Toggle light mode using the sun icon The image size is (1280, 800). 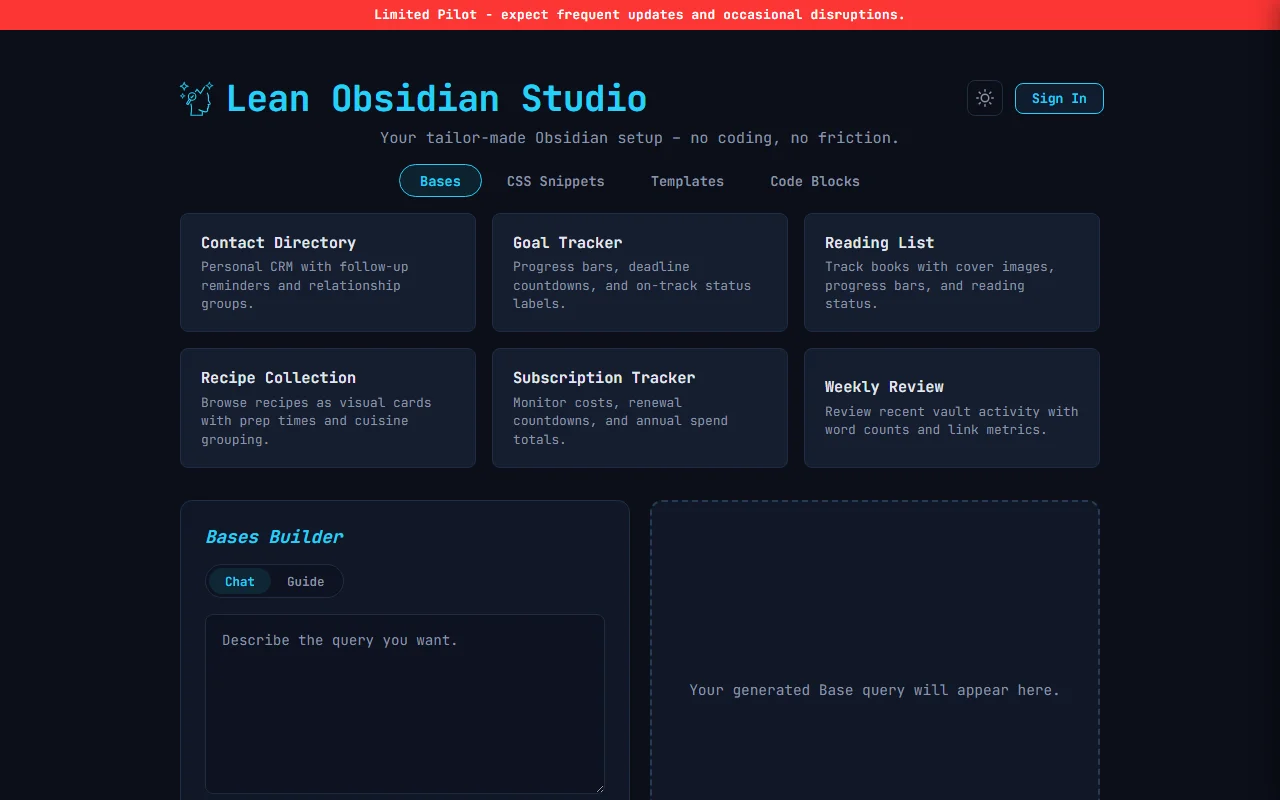tap(984, 98)
